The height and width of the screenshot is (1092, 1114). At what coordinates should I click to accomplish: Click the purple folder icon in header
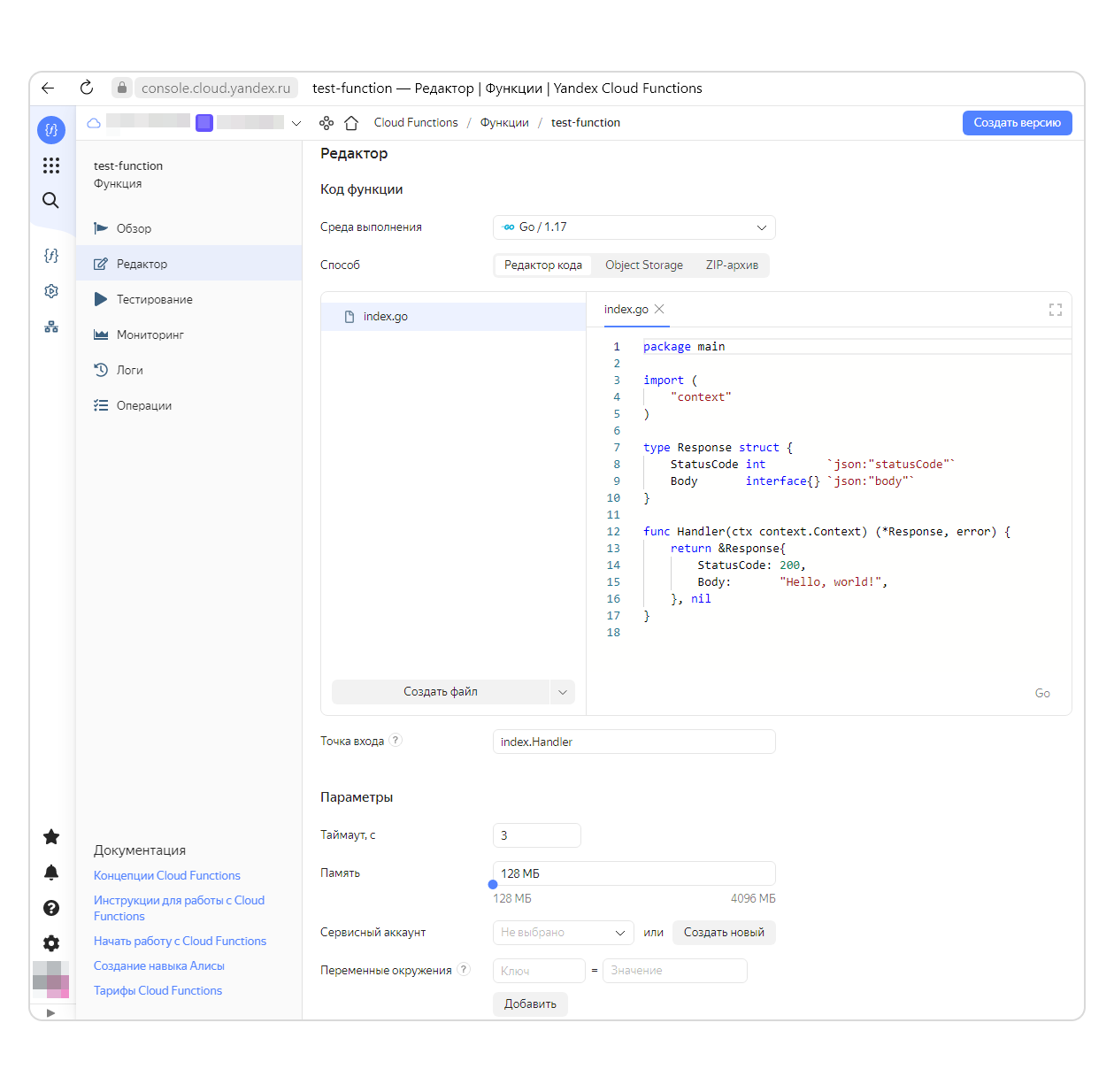204,123
